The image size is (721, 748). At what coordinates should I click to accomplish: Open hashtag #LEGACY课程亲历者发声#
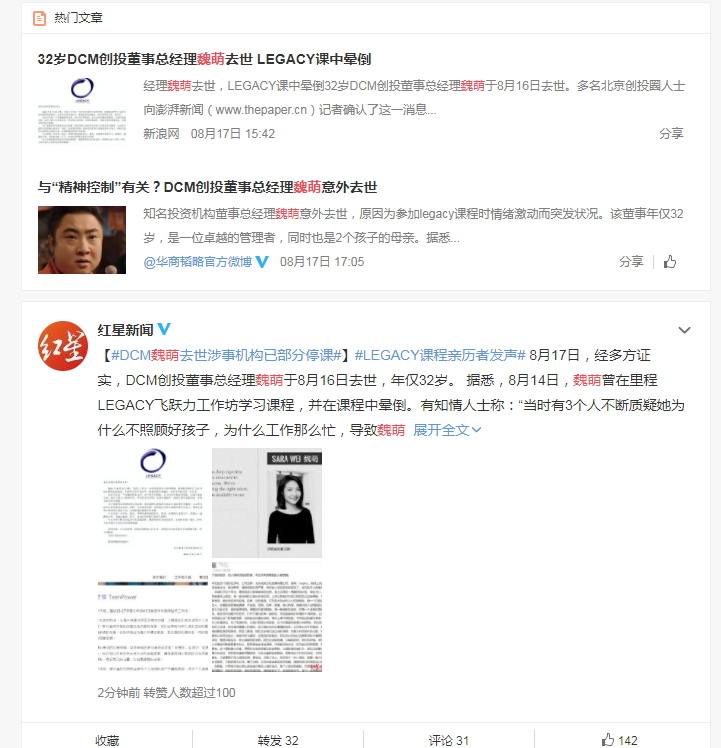tap(440, 355)
